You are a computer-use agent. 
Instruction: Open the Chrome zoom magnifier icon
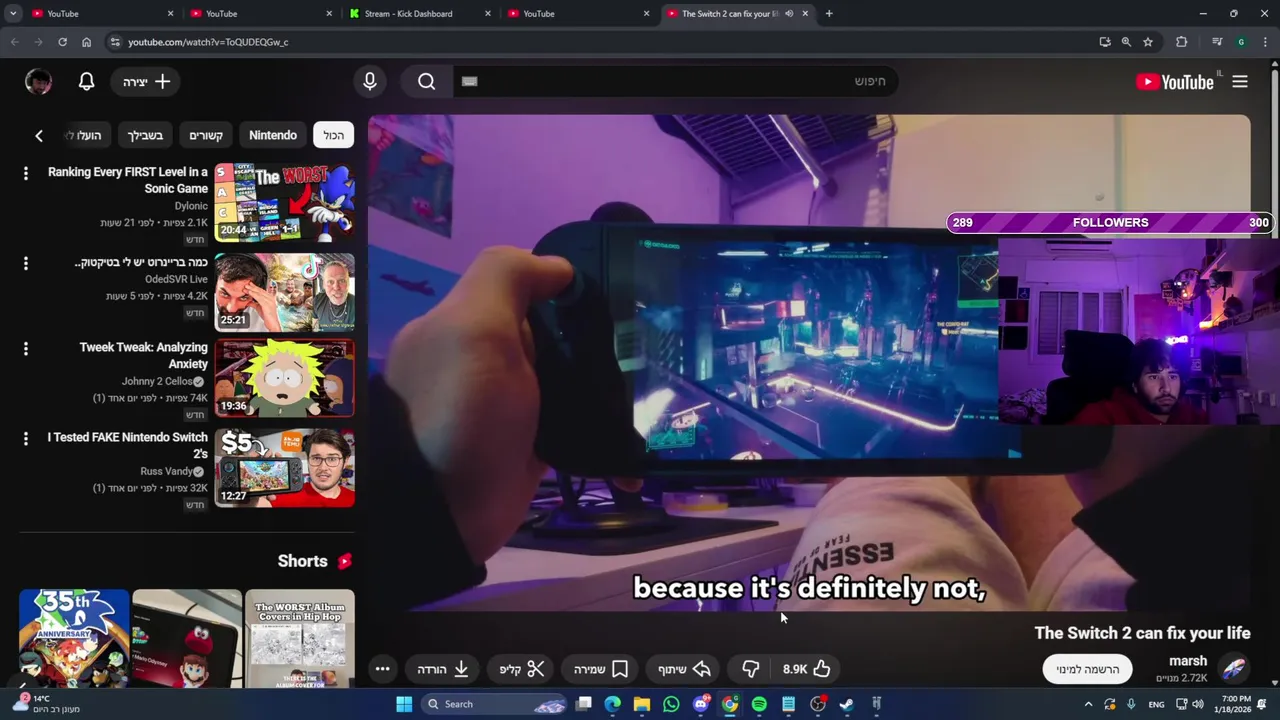pos(1126,42)
